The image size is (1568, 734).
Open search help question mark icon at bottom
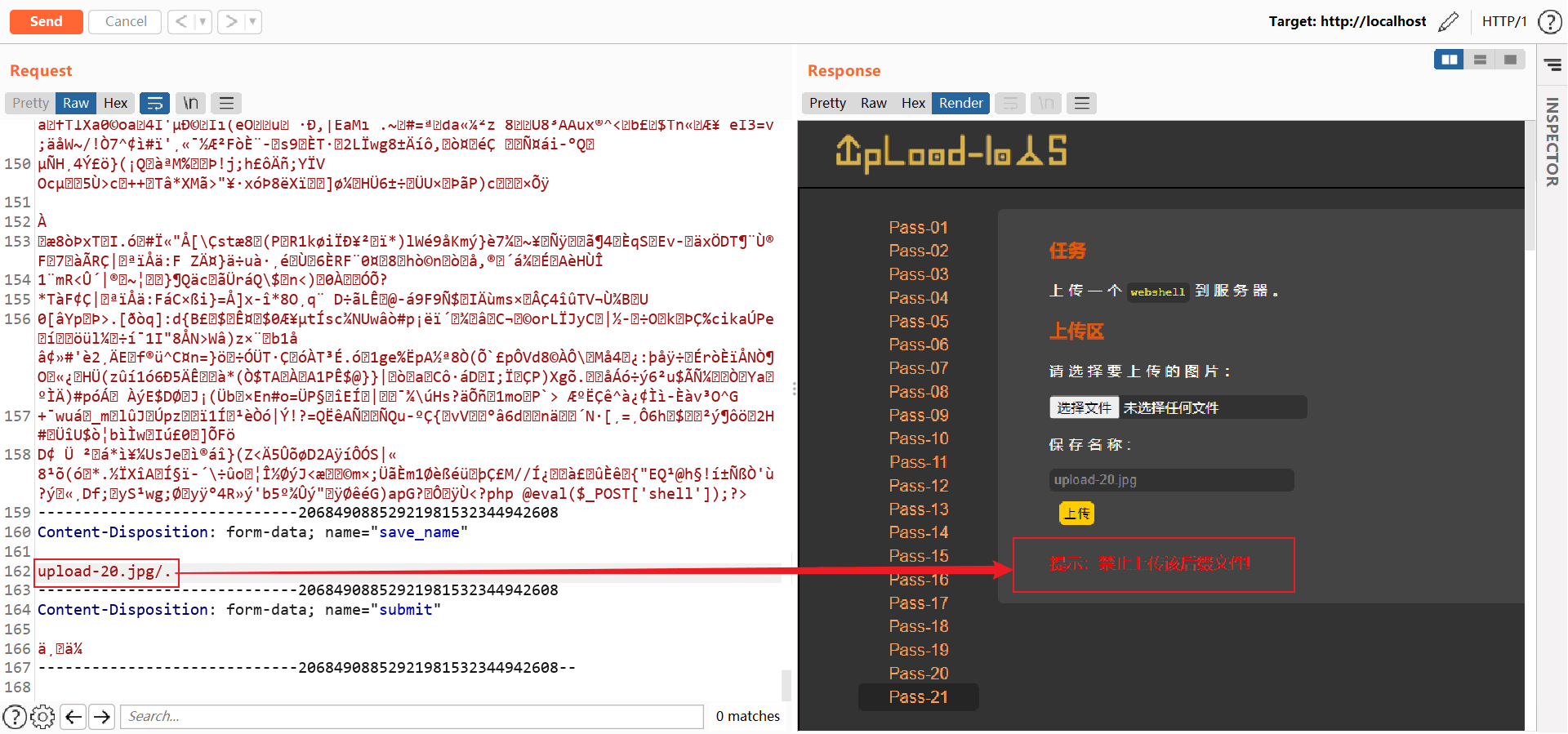15,717
